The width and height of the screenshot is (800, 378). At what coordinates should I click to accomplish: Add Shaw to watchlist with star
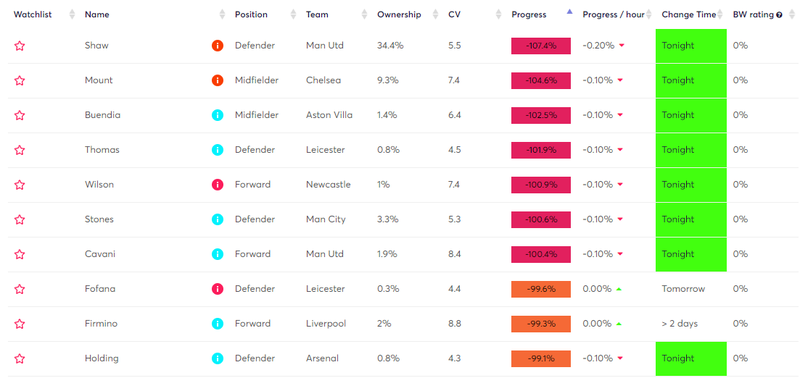[19, 46]
